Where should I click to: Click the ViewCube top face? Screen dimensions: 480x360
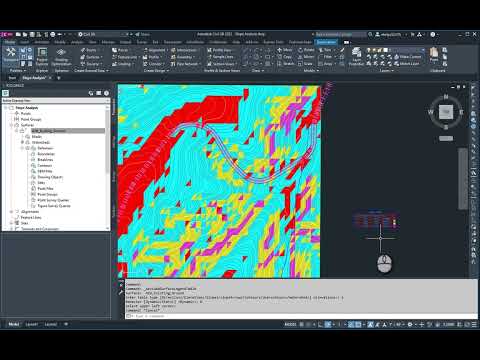[446, 112]
